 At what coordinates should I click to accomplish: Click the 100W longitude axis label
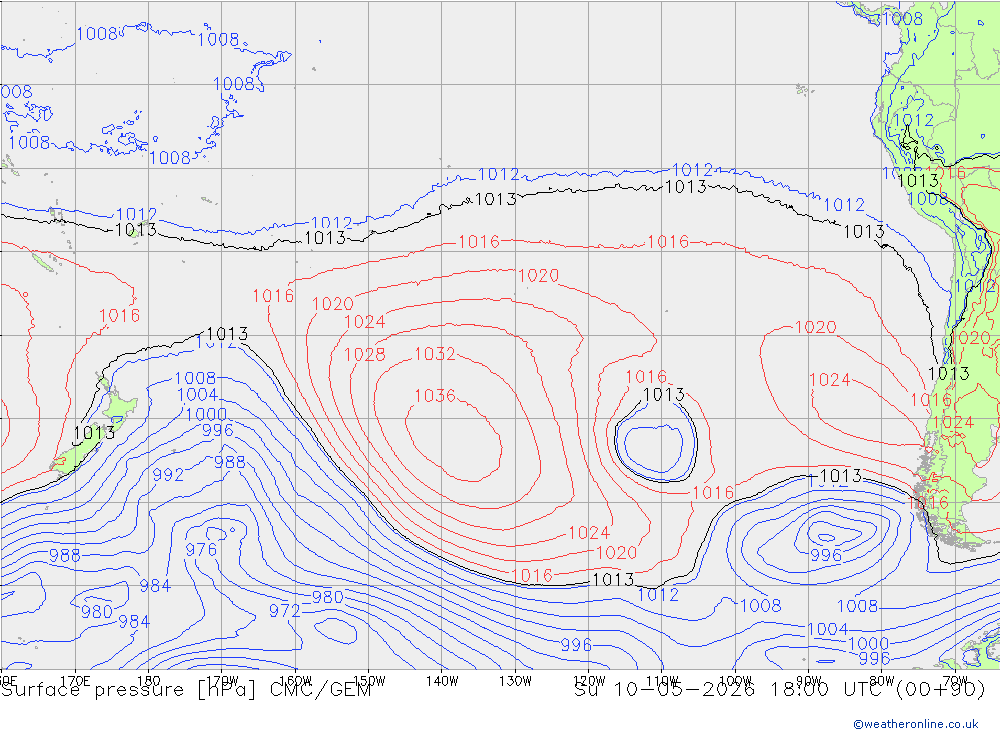point(735,681)
